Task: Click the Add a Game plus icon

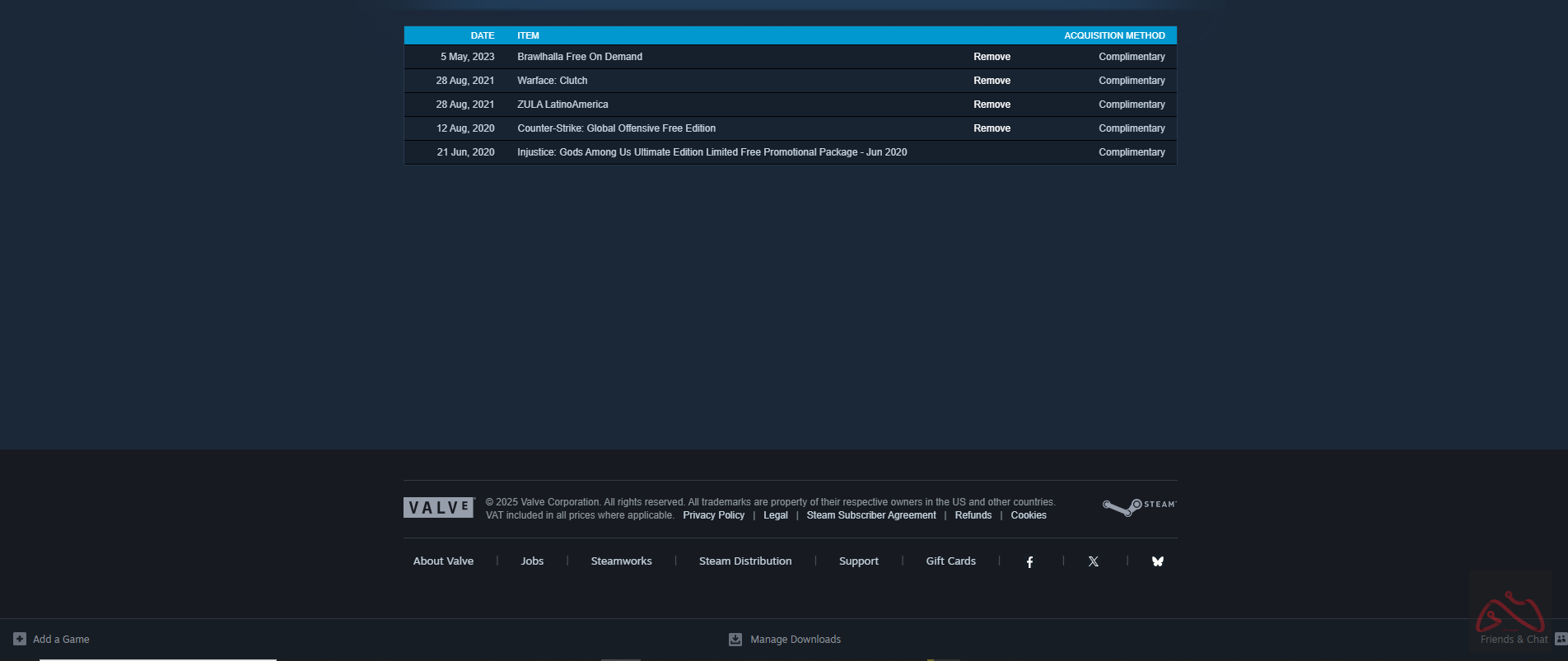Action: [20, 639]
